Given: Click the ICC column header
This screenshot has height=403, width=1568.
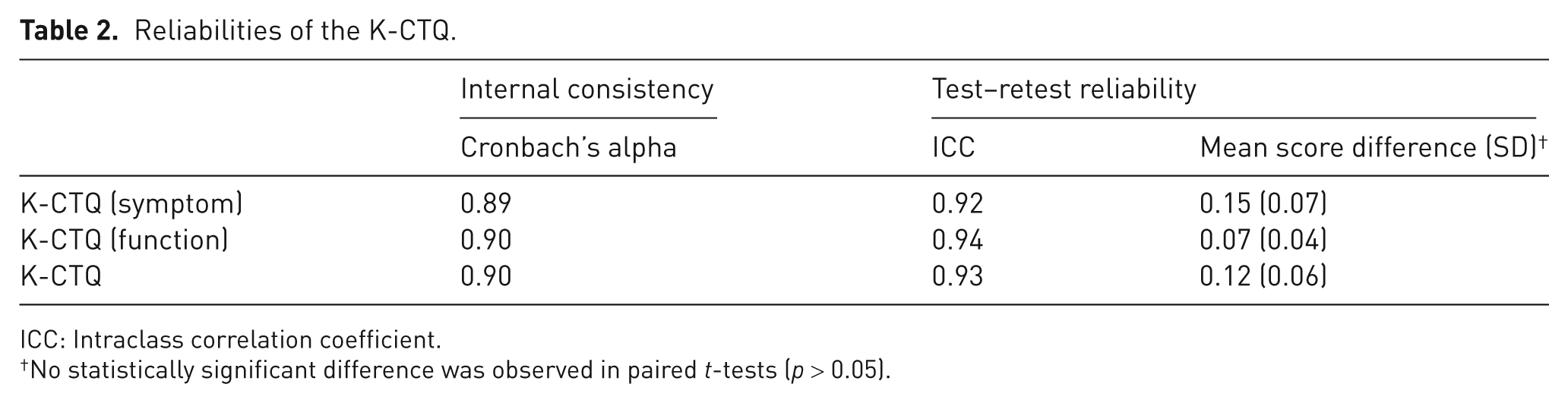Looking at the screenshot, I should point(953,147).
